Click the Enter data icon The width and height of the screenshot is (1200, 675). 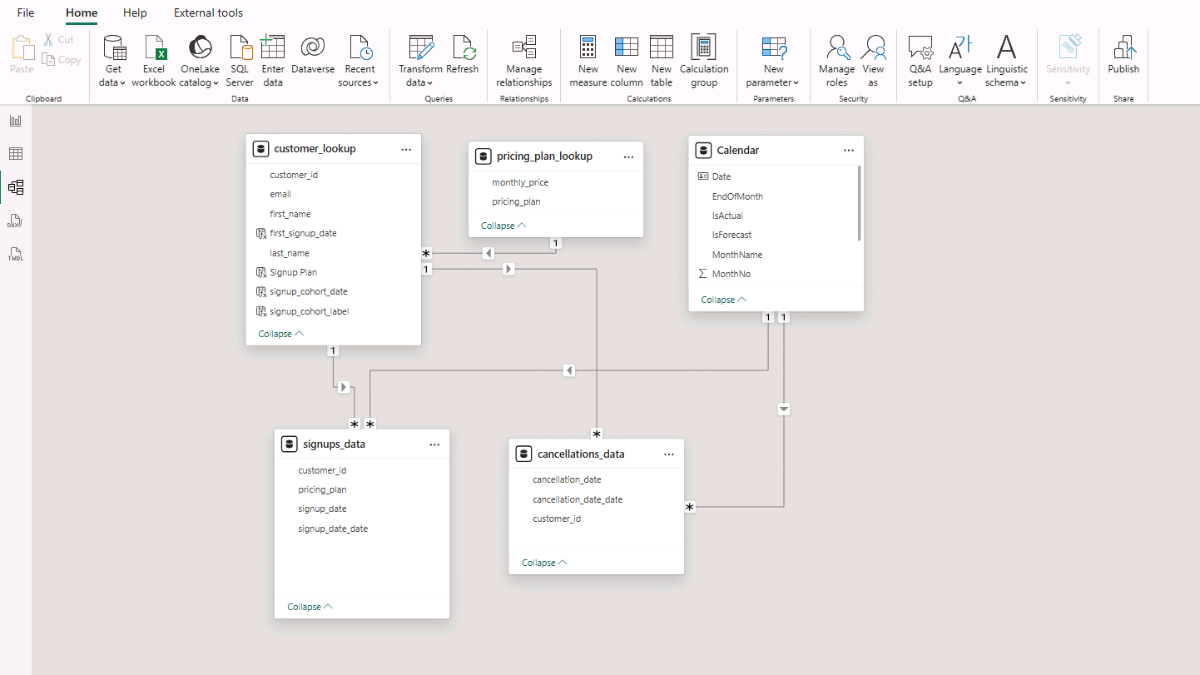click(273, 48)
